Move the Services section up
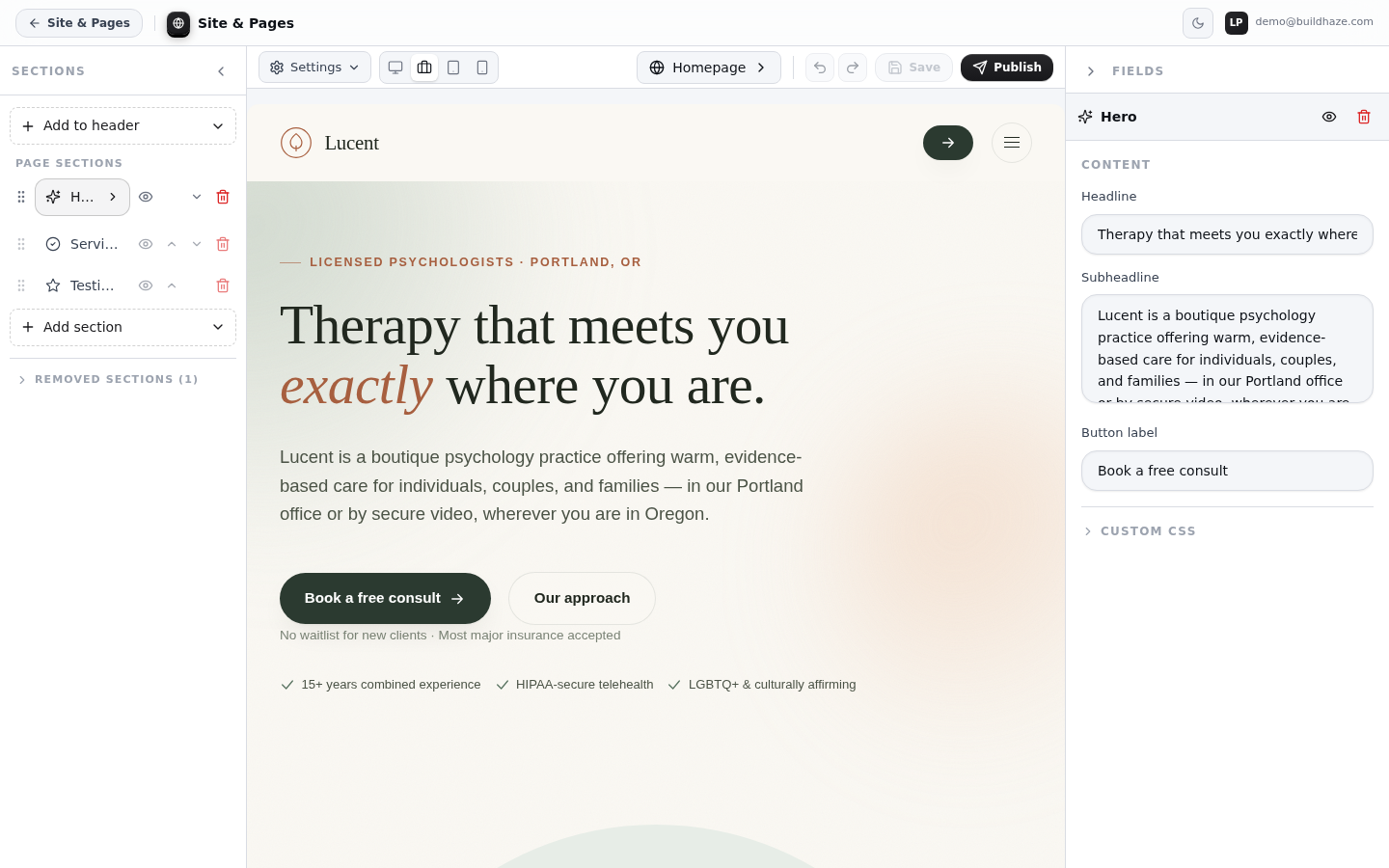Viewport: 1389px width, 868px height. [x=172, y=244]
